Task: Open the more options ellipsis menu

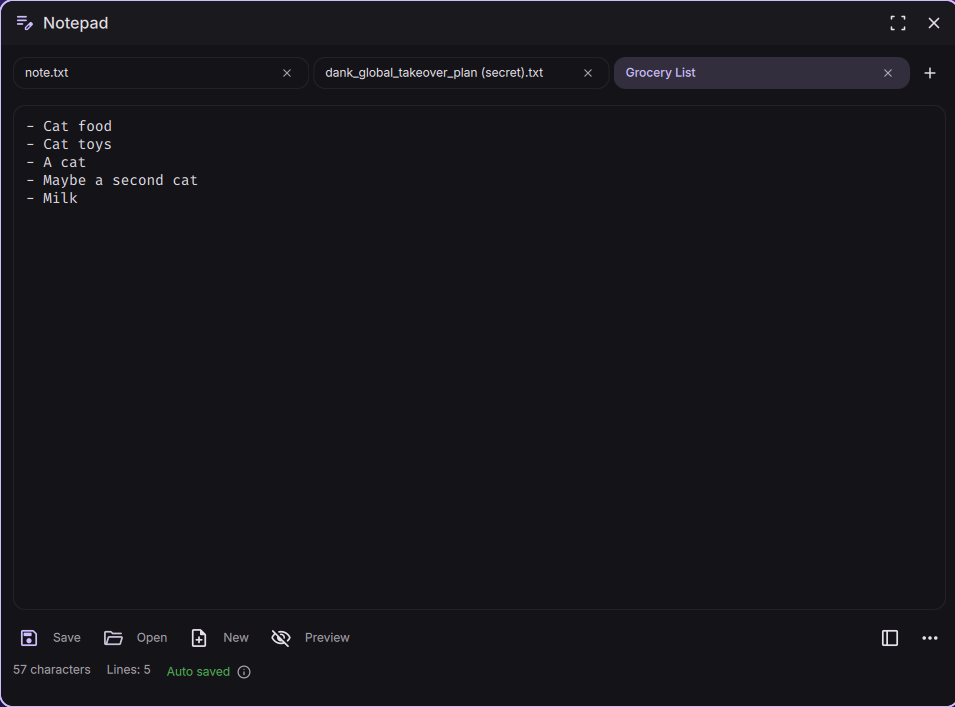Action: coord(929,638)
